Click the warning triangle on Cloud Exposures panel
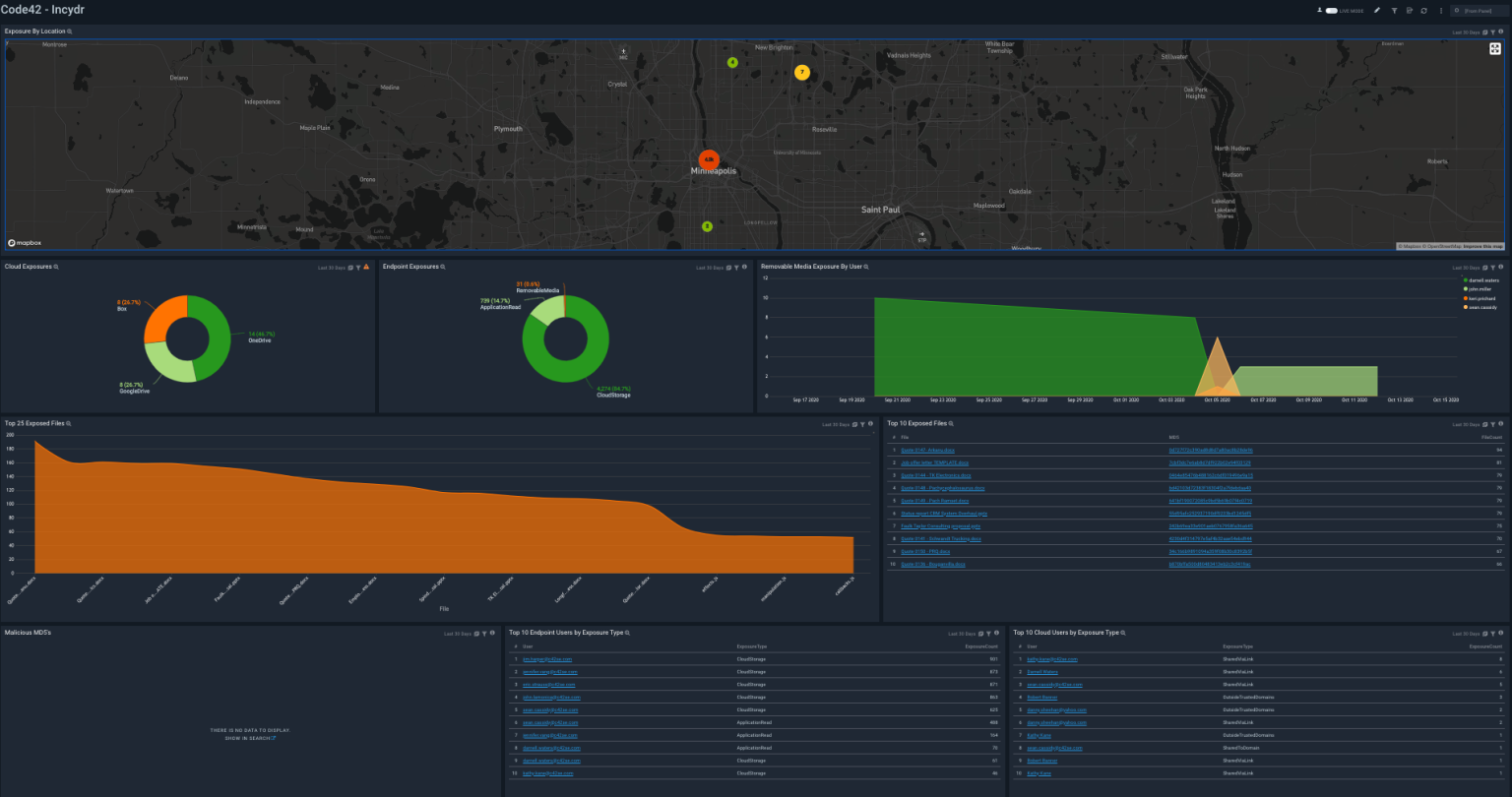Screen dimensions: 1512x797 tap(367, 267)
